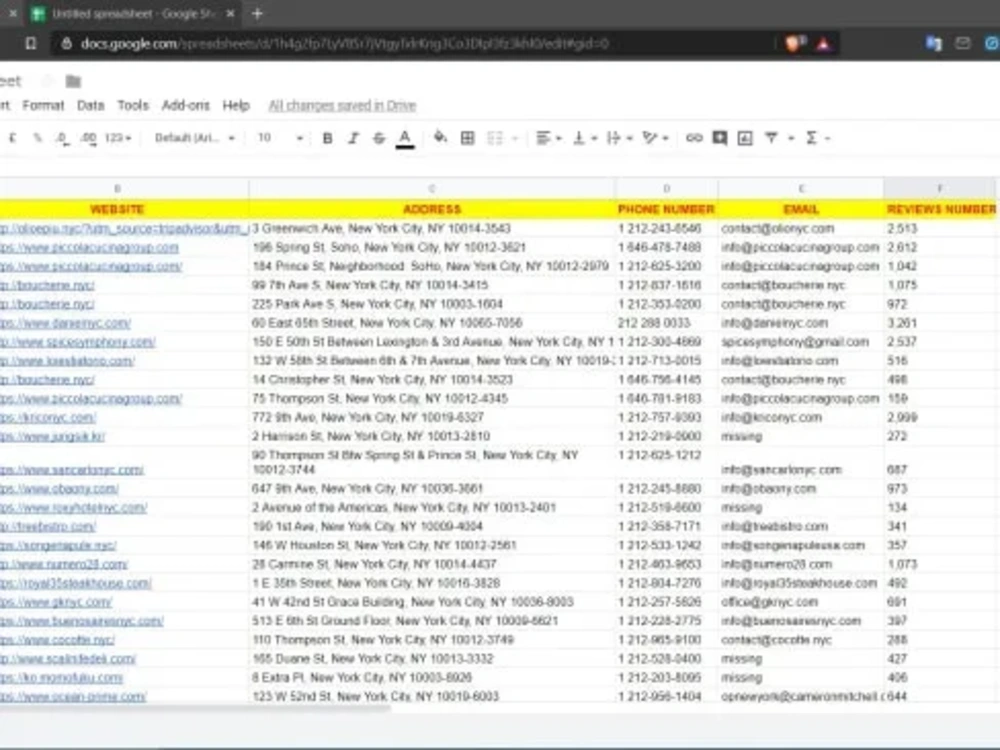Click the insert comment icon
Viewport: 1000px width, 750px height.
[x=719, y=138]
